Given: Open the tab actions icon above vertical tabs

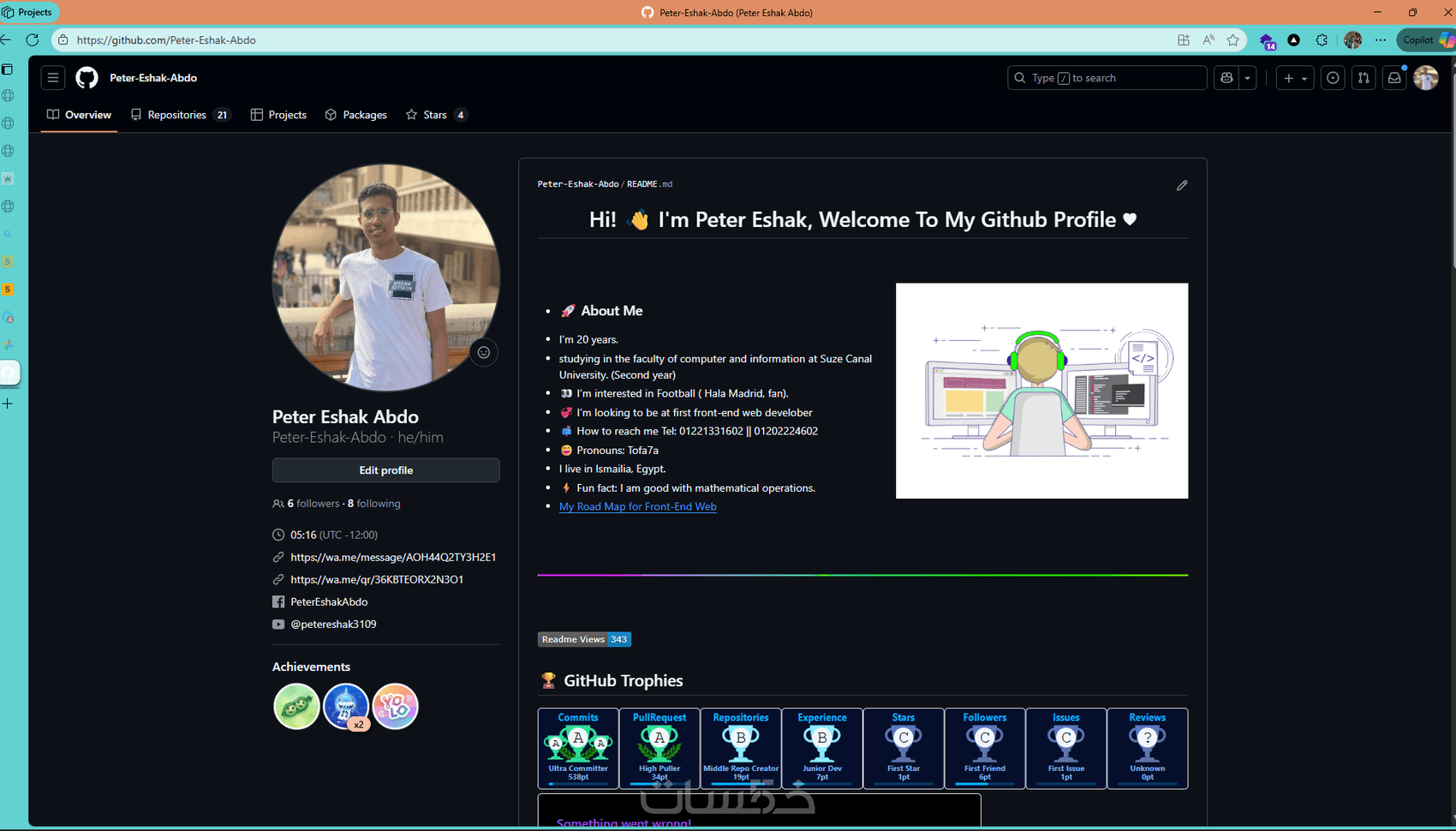Looking at the screenshot, I should point(8,69).
